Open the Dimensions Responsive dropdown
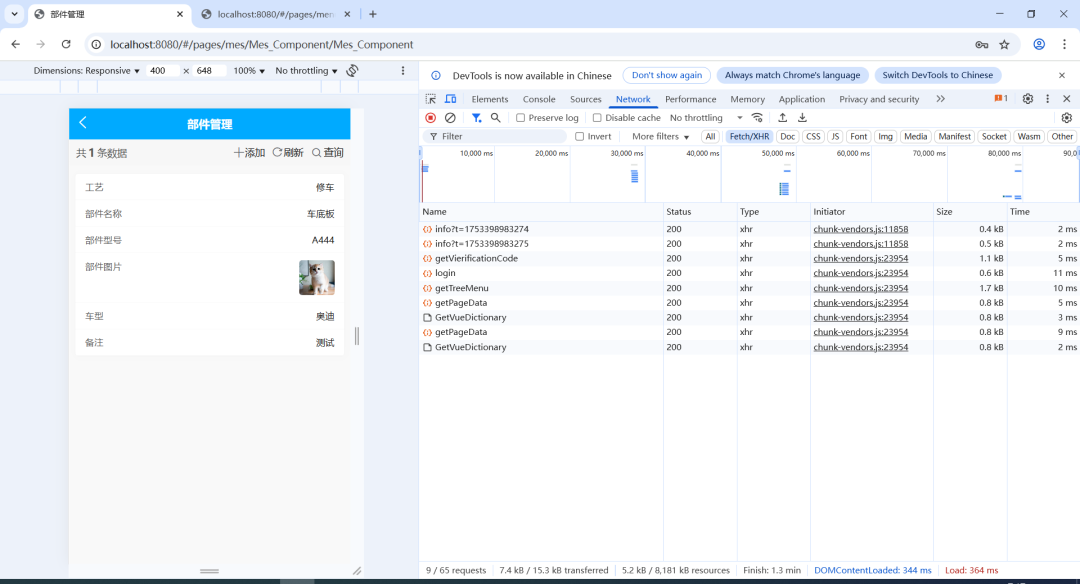 pos(86,71)
